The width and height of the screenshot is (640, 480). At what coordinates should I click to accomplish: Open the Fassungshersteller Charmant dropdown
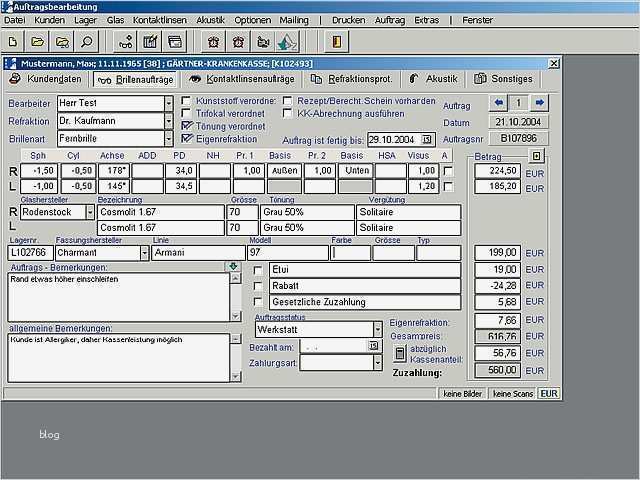pyautogui.click(x=144, y=253)
